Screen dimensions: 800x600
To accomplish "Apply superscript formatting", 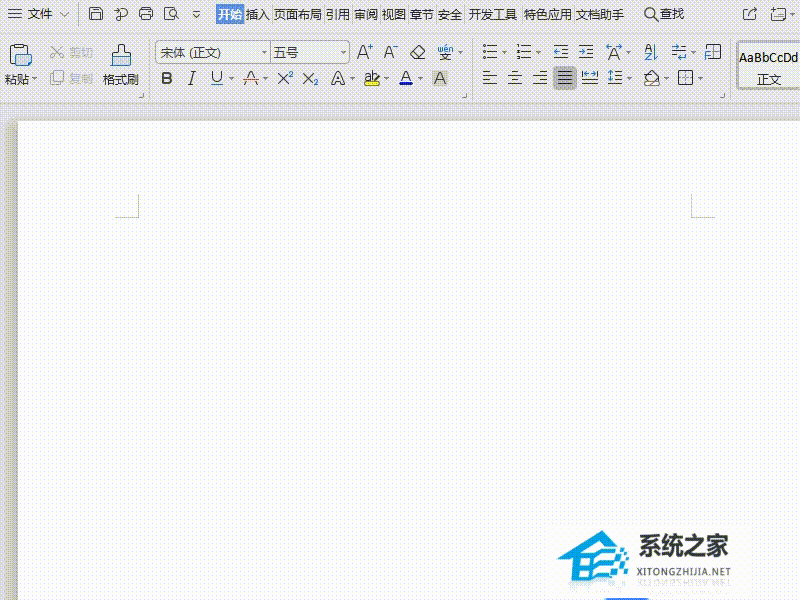I will (283, 77).
